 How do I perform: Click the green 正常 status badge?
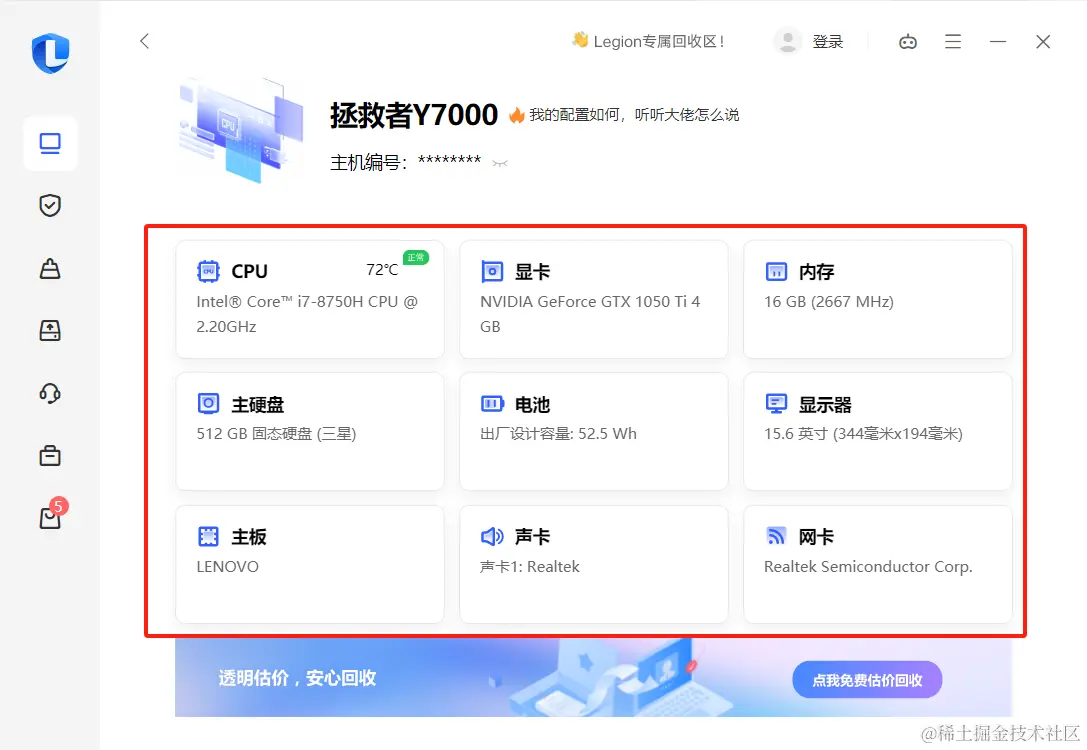pyautogui.click(x=416, y=258)
